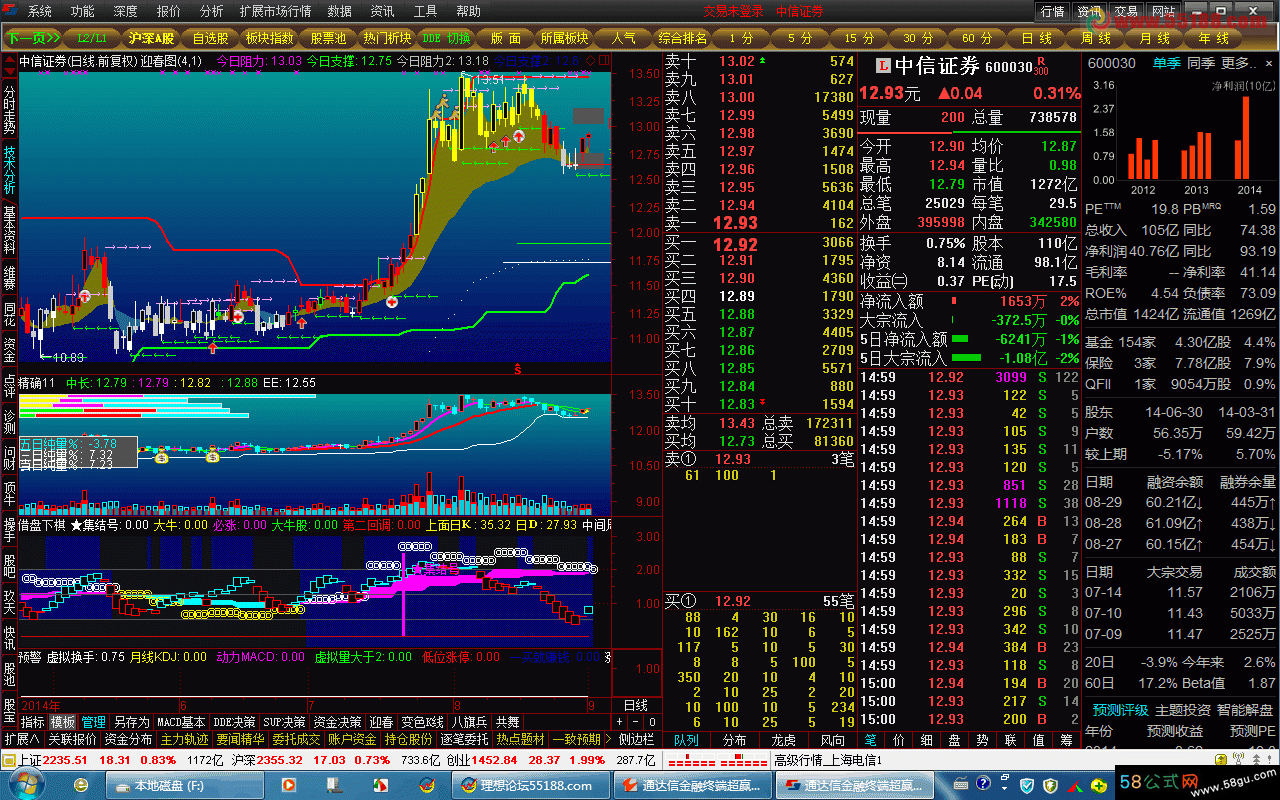Click the first money-bag marker in volume panel
1280x800 pixels.
(x=162, y=457)
